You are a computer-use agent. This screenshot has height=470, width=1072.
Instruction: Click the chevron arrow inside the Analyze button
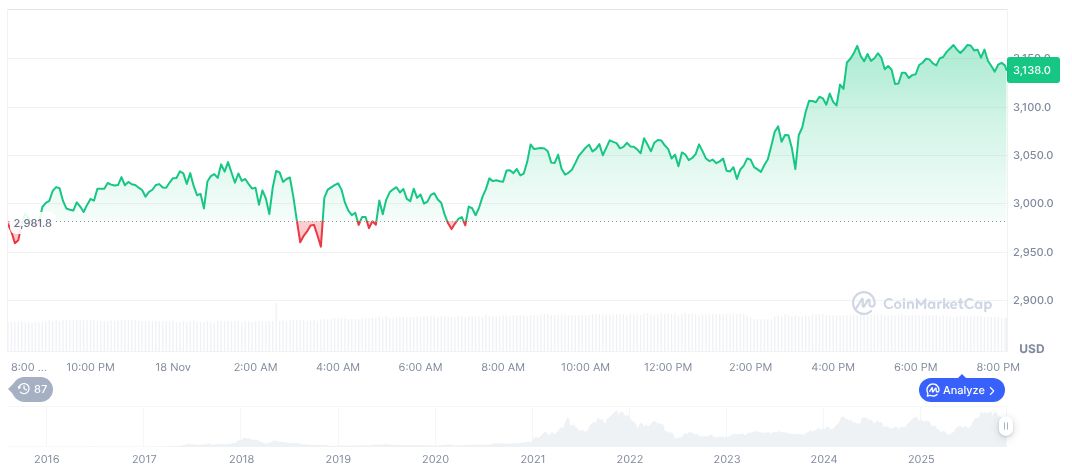click(992, 390)
